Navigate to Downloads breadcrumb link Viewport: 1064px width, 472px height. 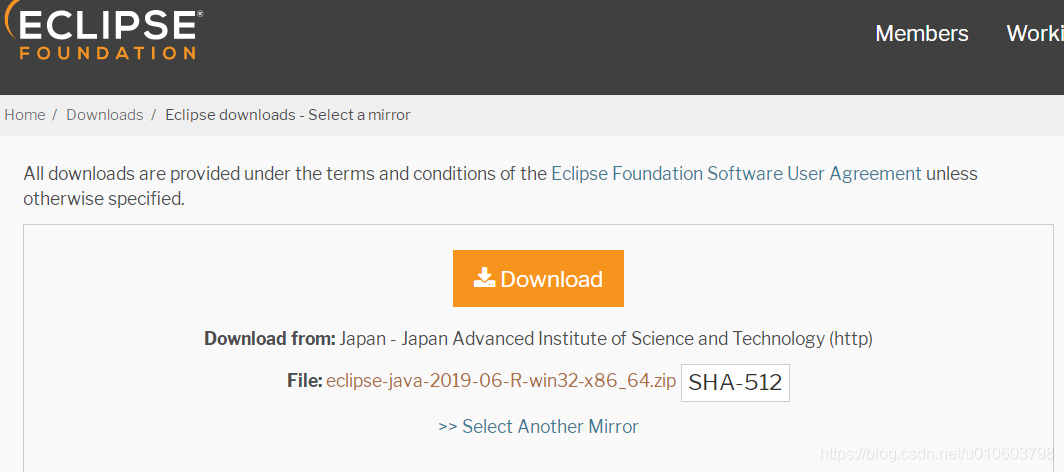104,115
